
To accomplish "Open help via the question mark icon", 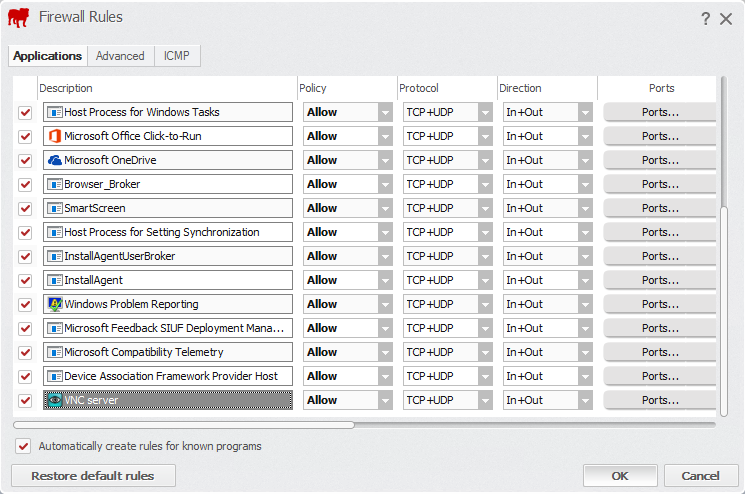I will (706, 19).
